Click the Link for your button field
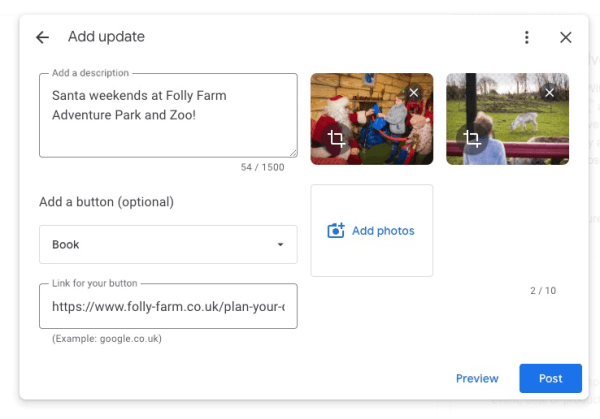 pos(168,307)
